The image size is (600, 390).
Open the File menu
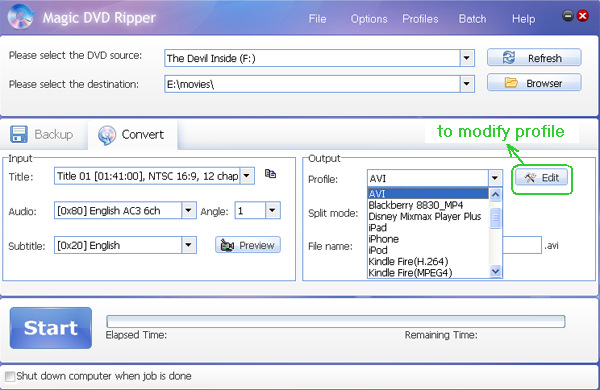pyautogui.click(x=317, y=19)
